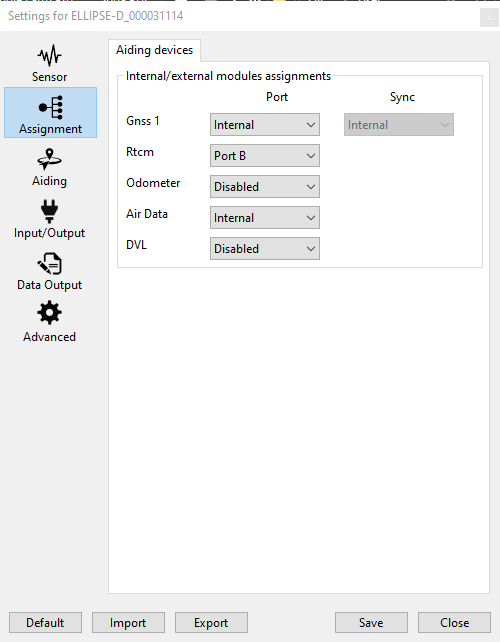
Task: Click the Close button at bottom
Action: click(x=454, y=623)
